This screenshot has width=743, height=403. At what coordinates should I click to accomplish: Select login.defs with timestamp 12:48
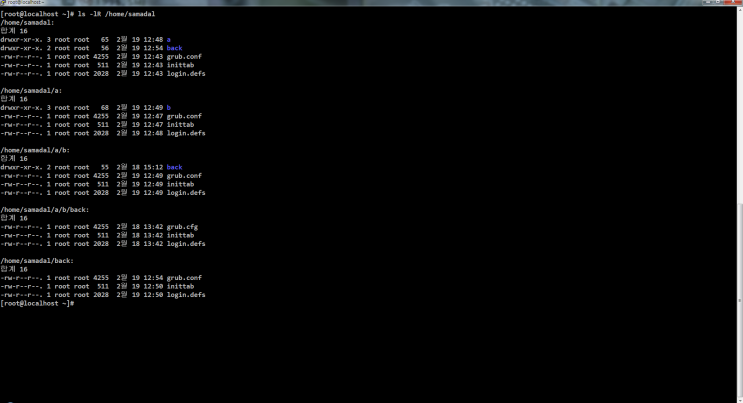[x=186, y=134]
